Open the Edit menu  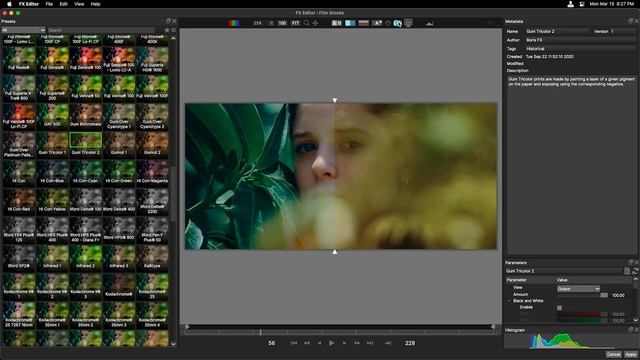[x=64, y=4]
